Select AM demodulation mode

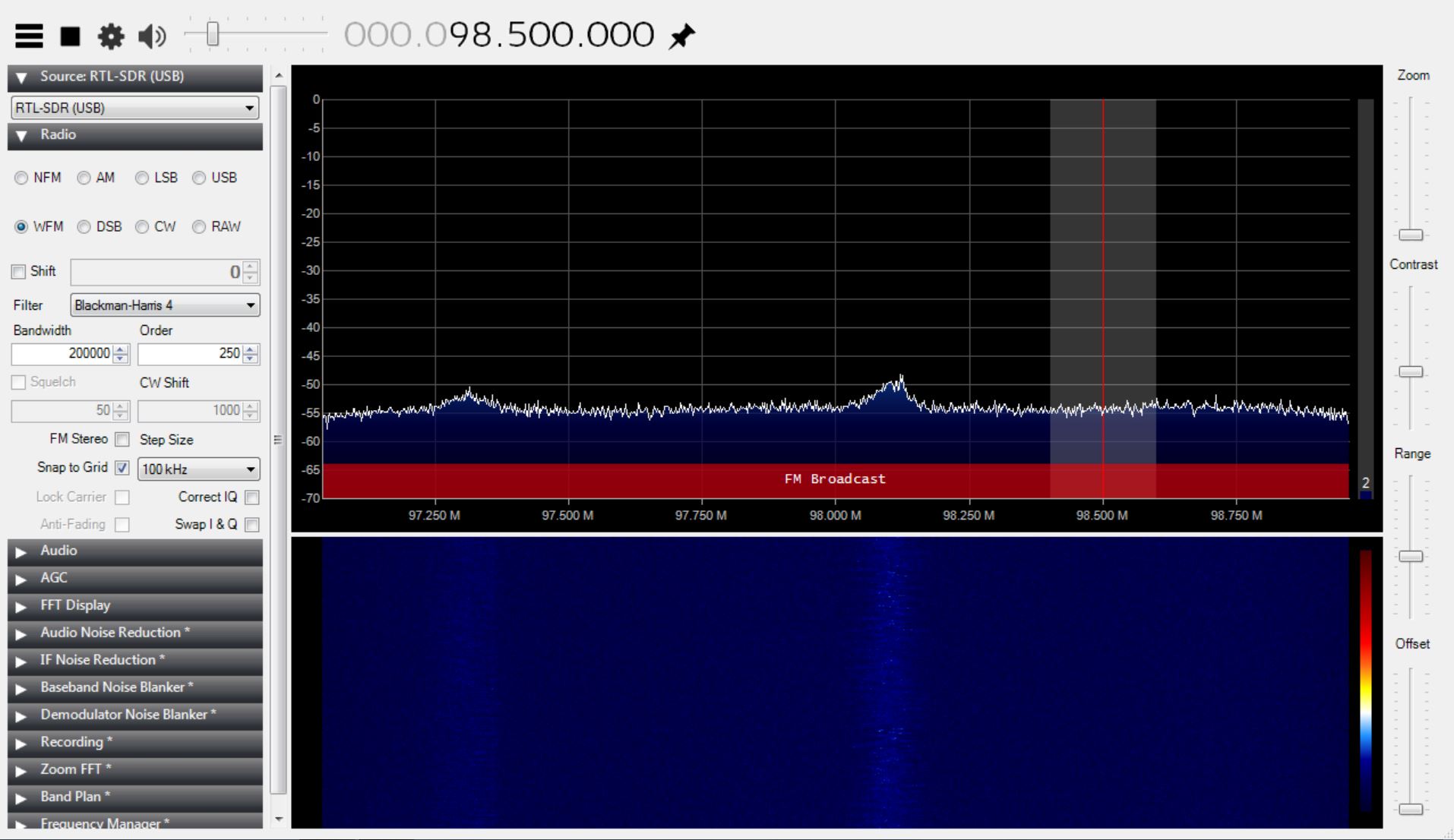84,178
